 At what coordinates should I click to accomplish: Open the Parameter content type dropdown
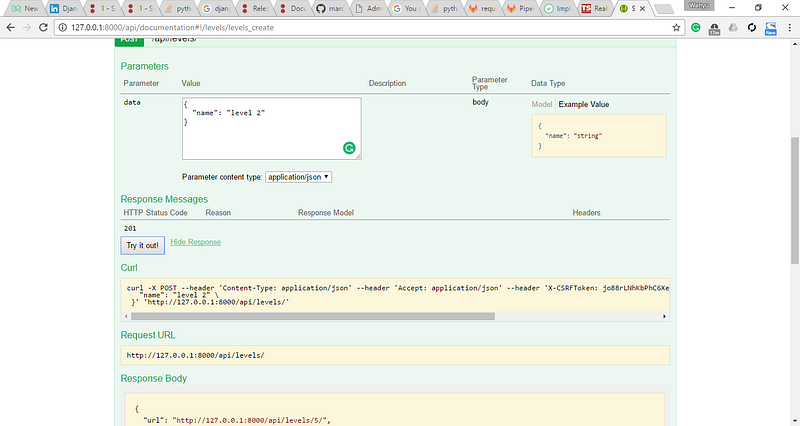point(298,177)
